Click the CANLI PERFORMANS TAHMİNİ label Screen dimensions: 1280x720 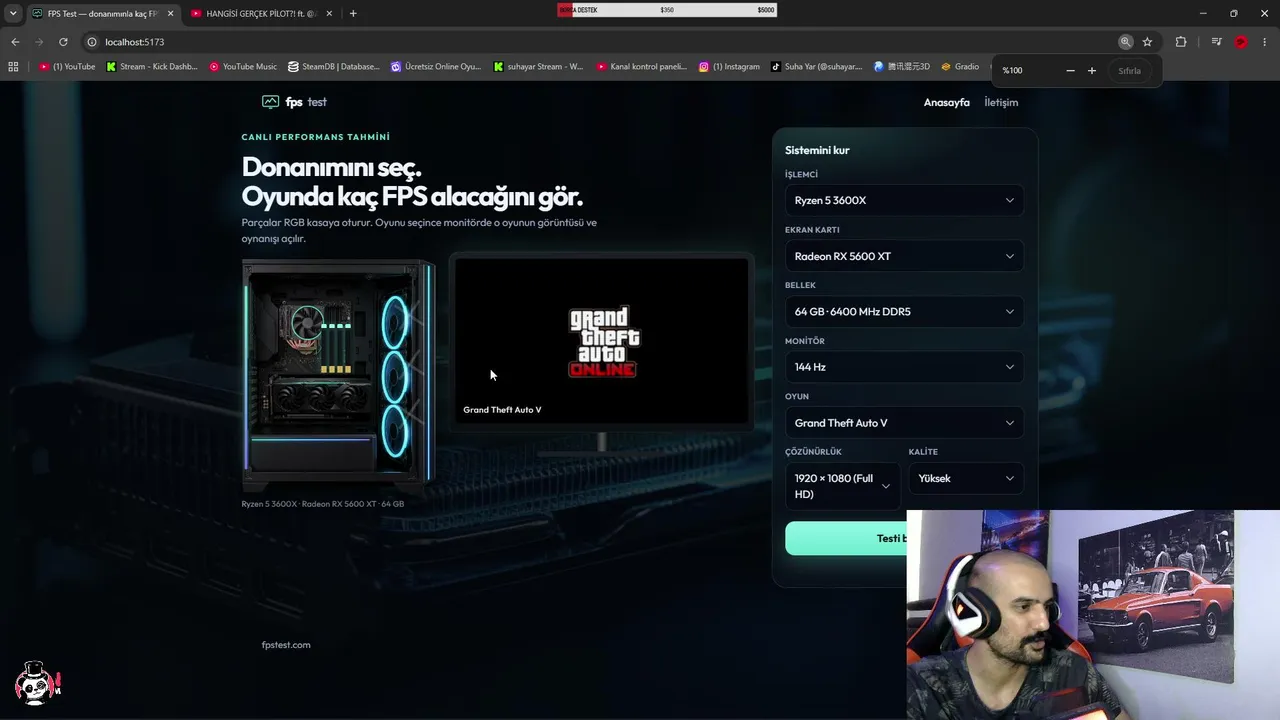click(316, 137)
